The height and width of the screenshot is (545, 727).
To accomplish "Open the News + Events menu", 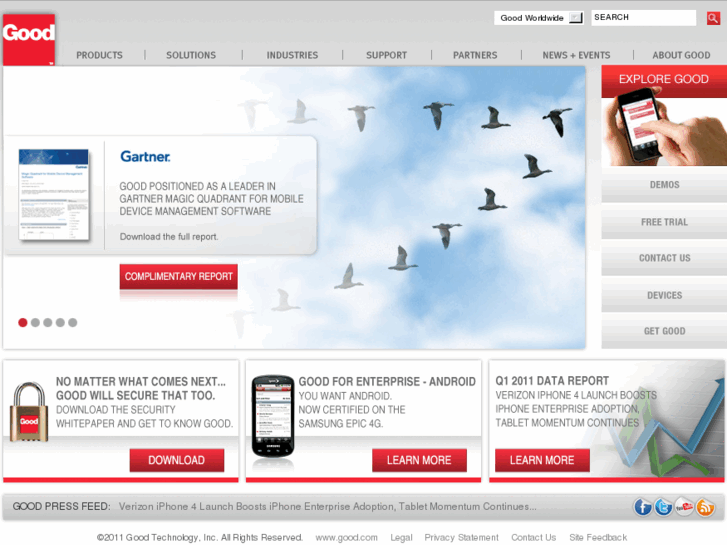I will (x=576, y=55).
